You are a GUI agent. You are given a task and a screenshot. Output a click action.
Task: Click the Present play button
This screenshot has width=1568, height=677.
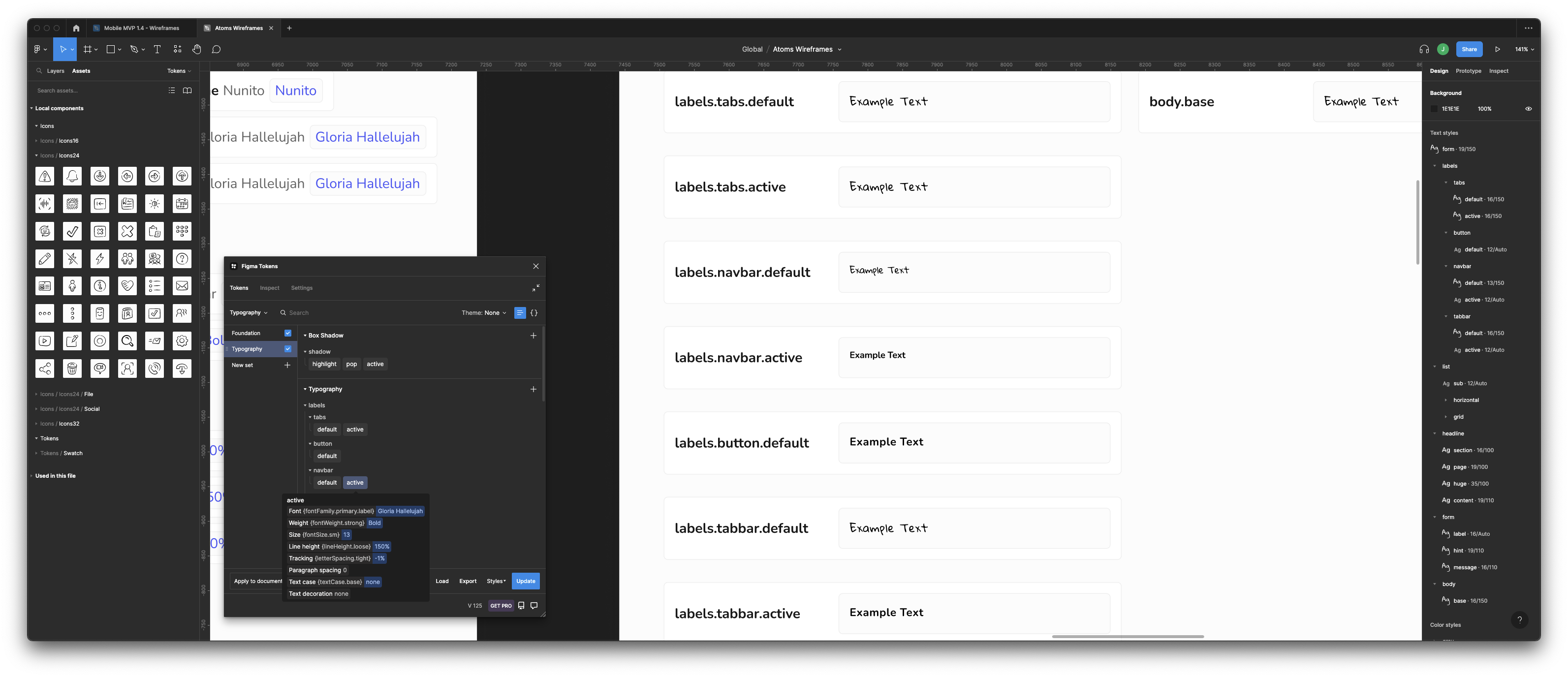[x=1498, y=49]
